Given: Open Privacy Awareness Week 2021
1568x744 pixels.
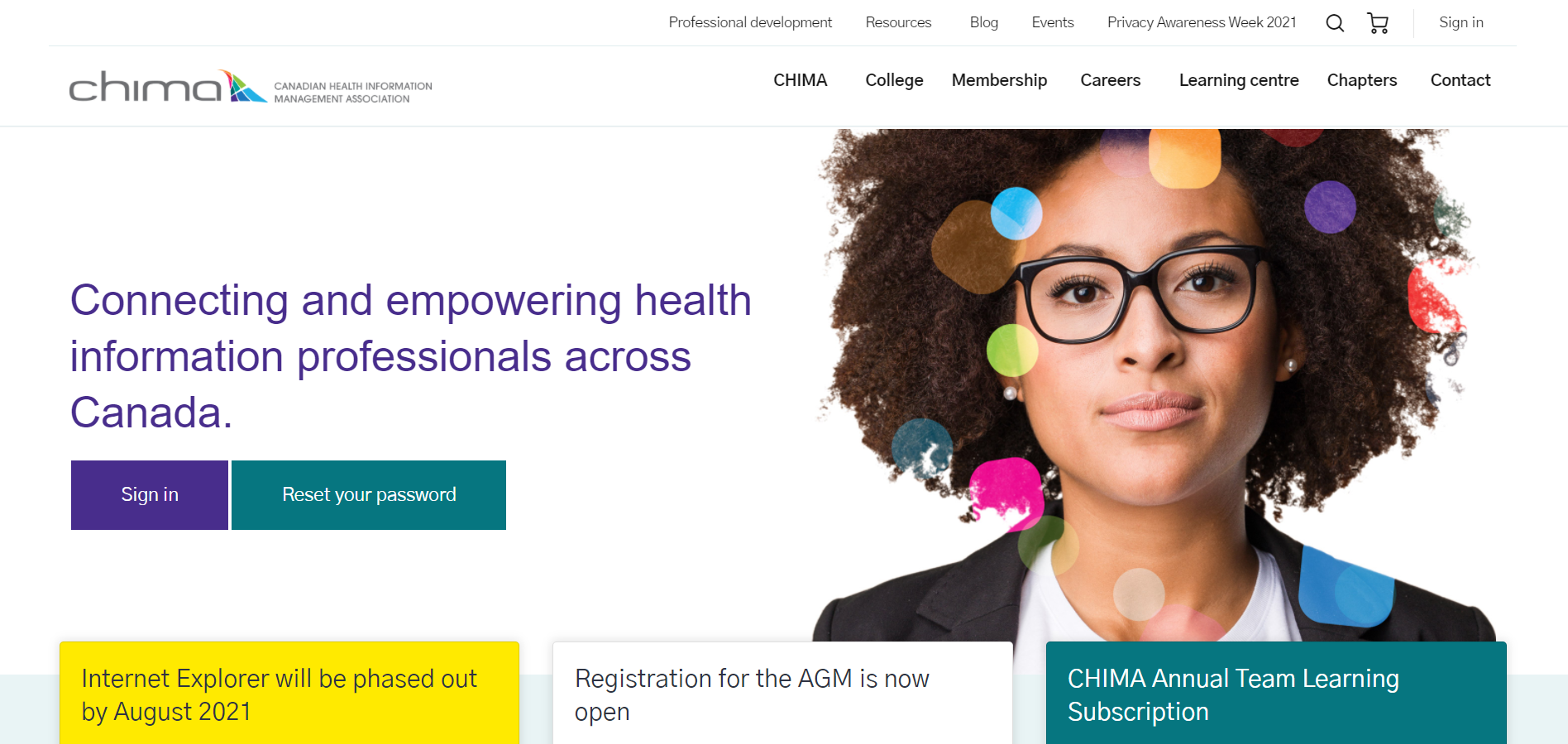Looking at the screenshot, I should tap(1202, 22).
